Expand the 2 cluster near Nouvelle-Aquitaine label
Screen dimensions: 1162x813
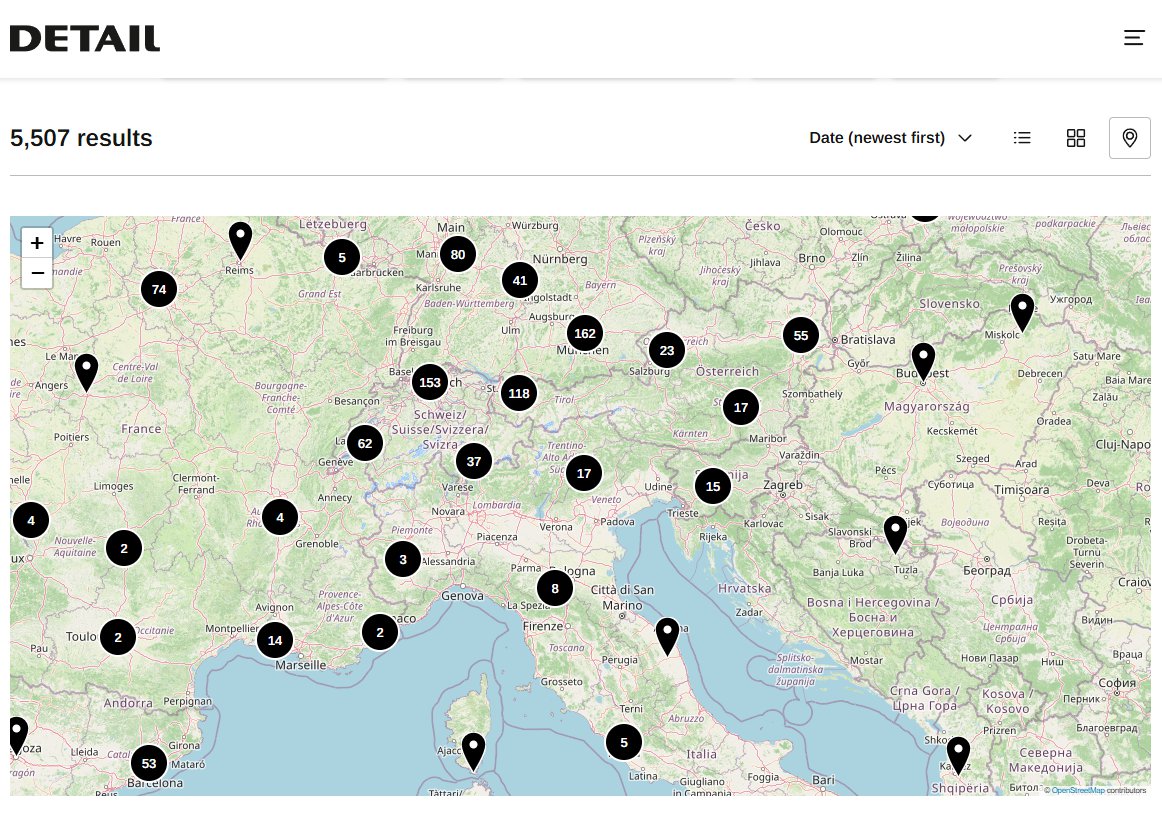(x=124, y=548)
